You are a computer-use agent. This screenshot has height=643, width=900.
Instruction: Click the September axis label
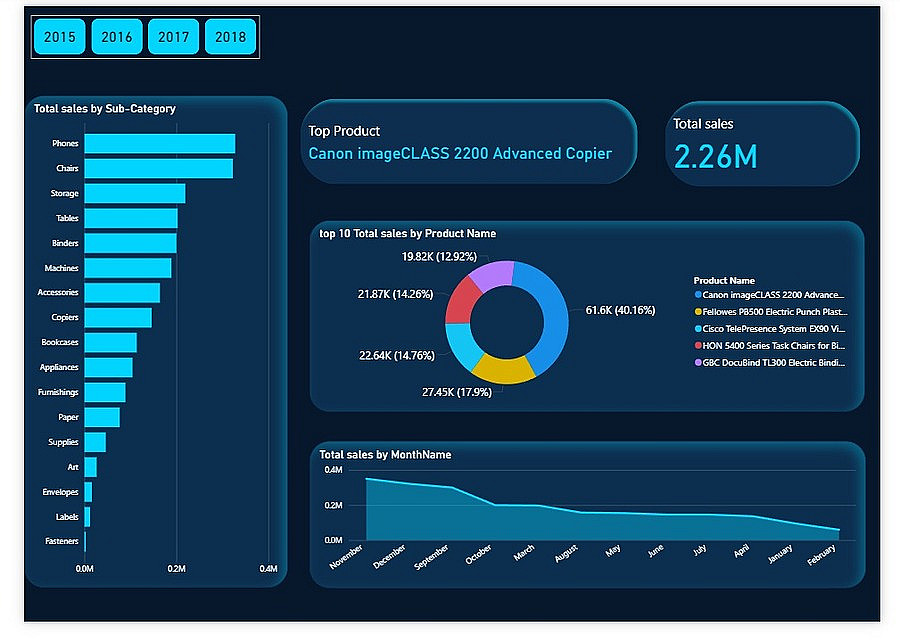pos(432,557)
